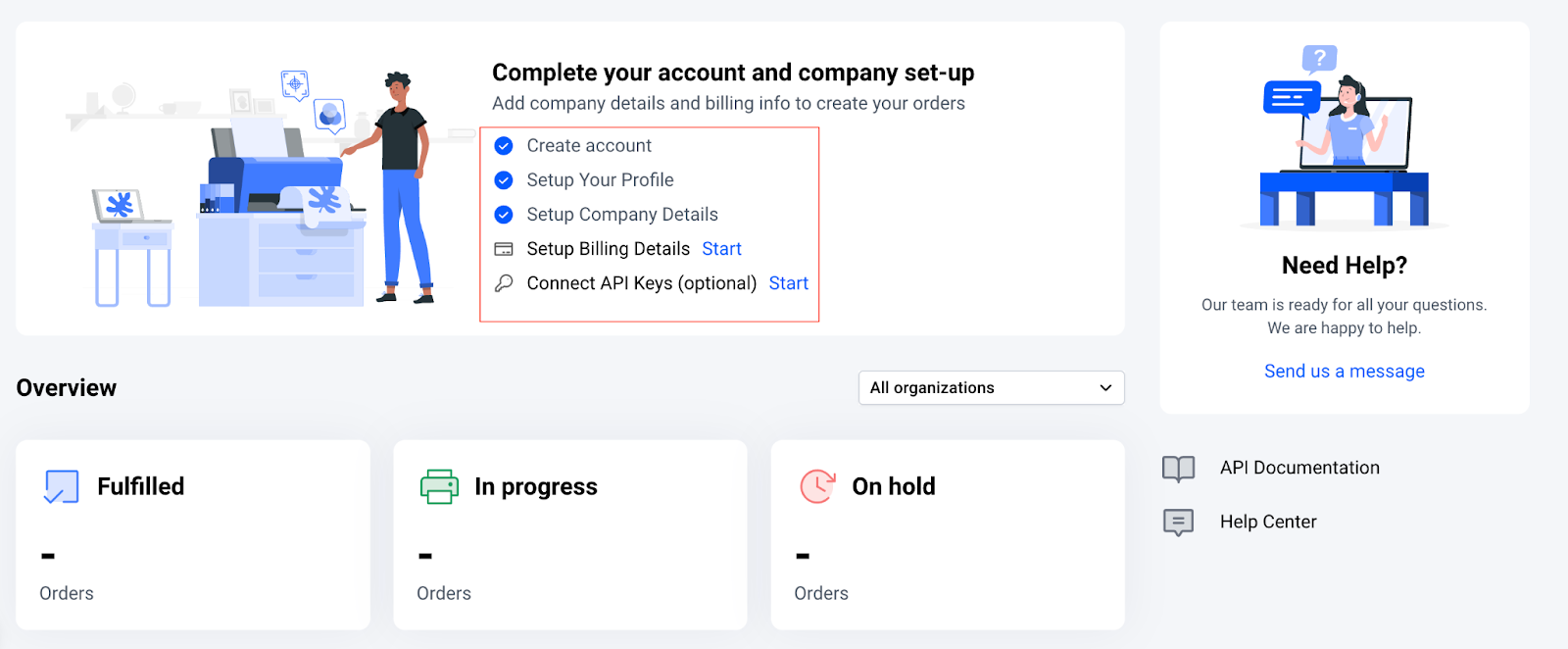Click the help desk illustration

[x=1344, y=137]
